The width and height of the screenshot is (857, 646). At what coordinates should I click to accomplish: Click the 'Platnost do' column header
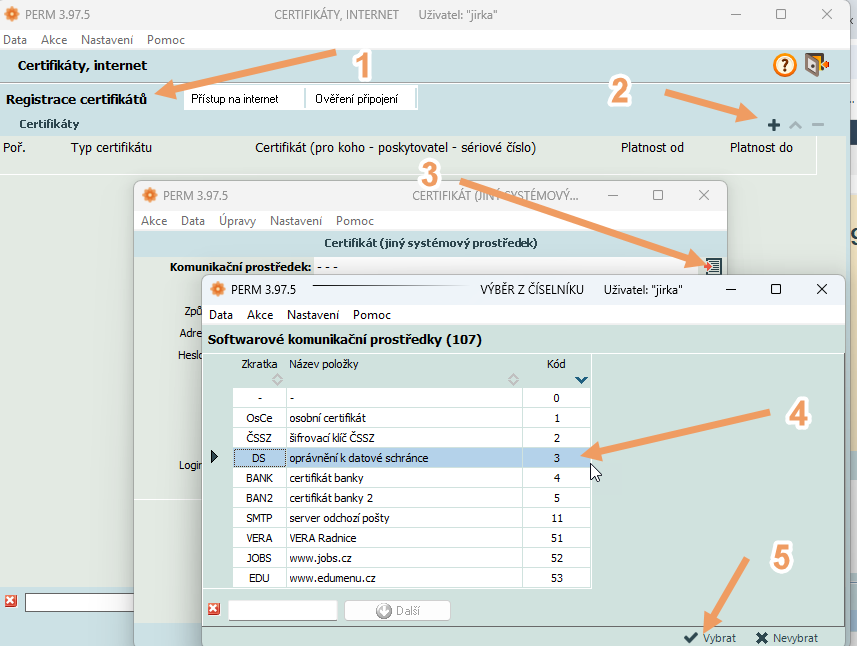point(761,148)
